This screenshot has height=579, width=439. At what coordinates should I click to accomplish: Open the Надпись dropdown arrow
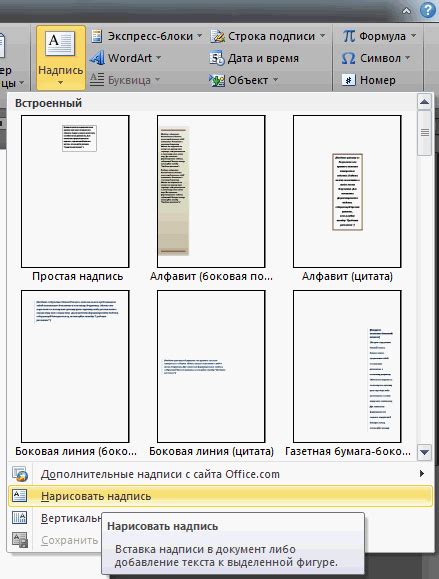(x=60, y=83)
